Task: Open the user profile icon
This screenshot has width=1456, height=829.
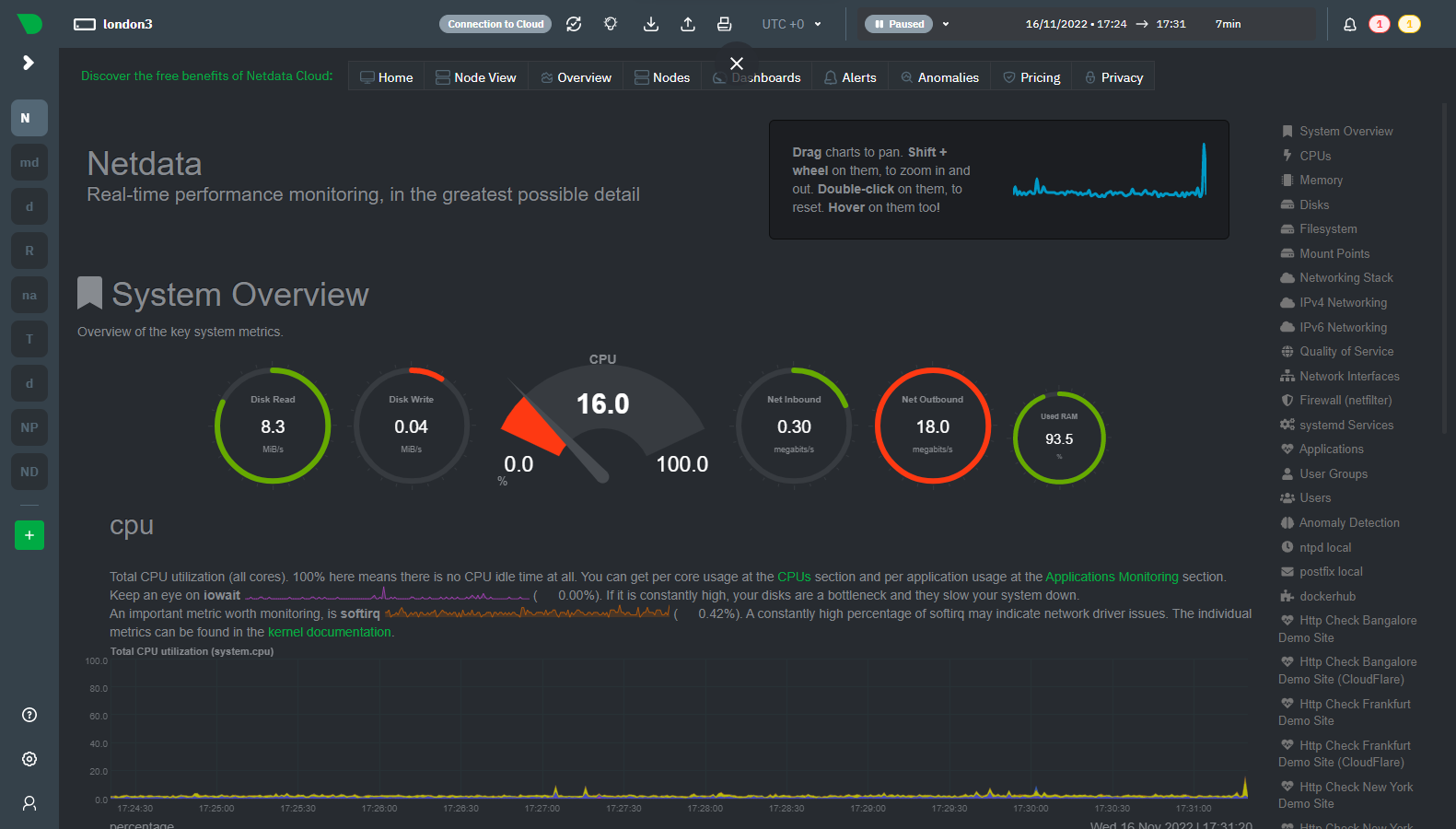Action: [29, 803]
